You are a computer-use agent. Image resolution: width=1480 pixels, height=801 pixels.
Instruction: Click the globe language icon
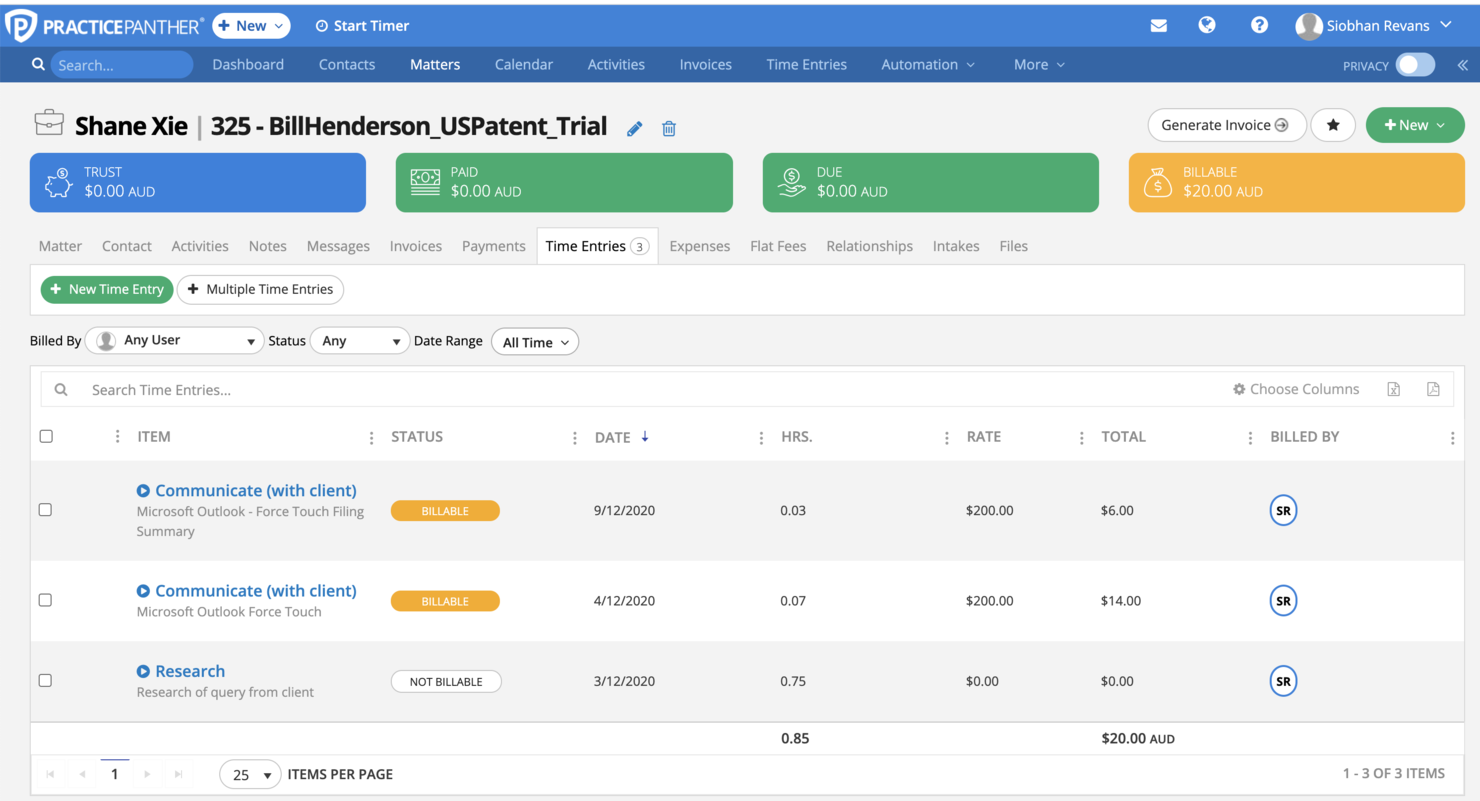pos(1207,25)
